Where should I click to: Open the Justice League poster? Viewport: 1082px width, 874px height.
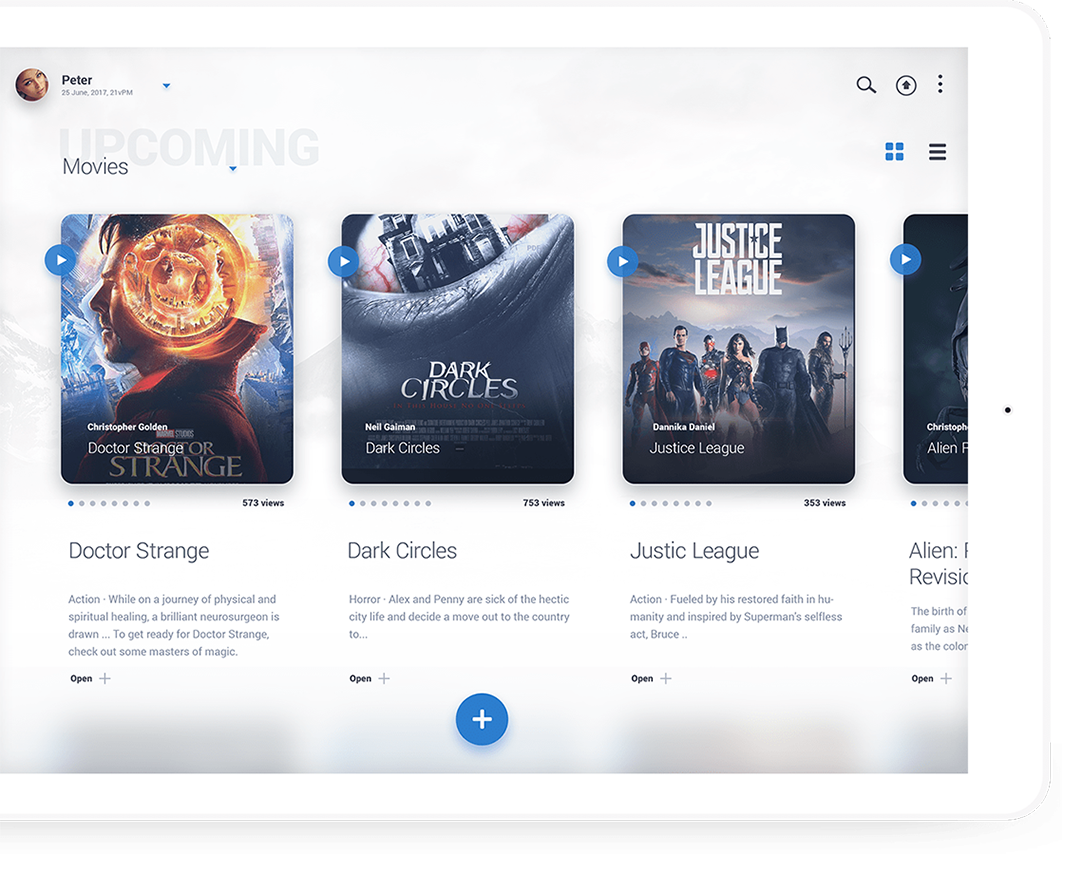[738, 348]
